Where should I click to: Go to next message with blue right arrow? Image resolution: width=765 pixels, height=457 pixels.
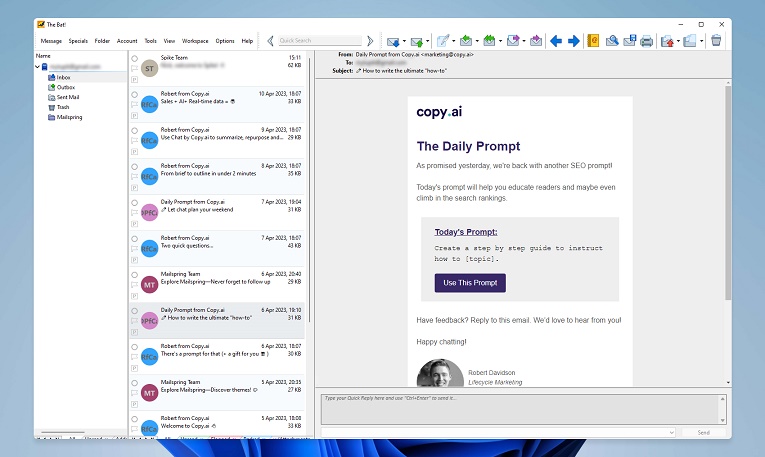574,41
